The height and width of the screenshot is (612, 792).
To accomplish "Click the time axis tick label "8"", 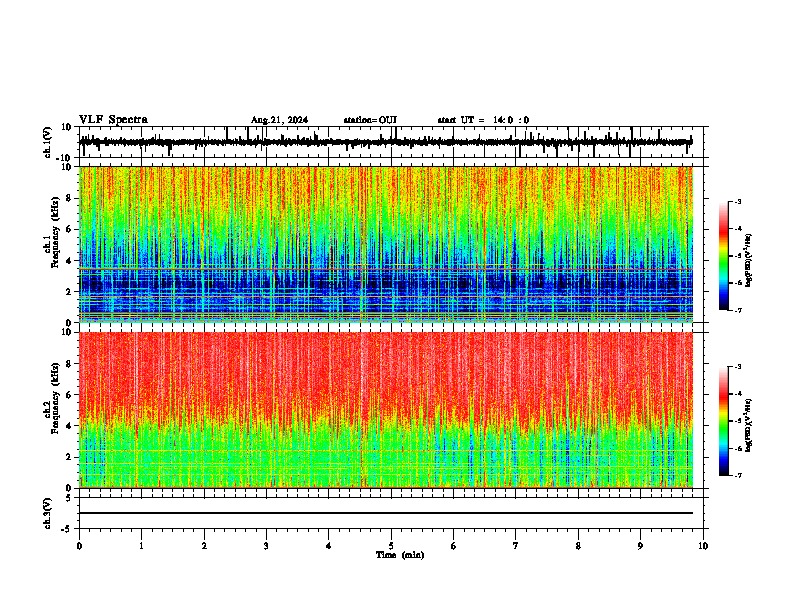I will pyautogui.click(x=578, y=546).
